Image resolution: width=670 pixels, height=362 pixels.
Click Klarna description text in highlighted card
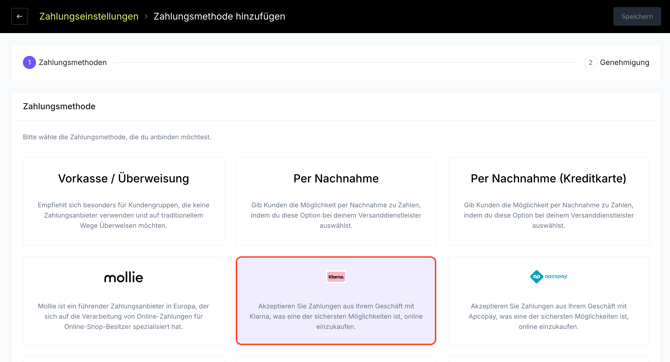point(336,316)
